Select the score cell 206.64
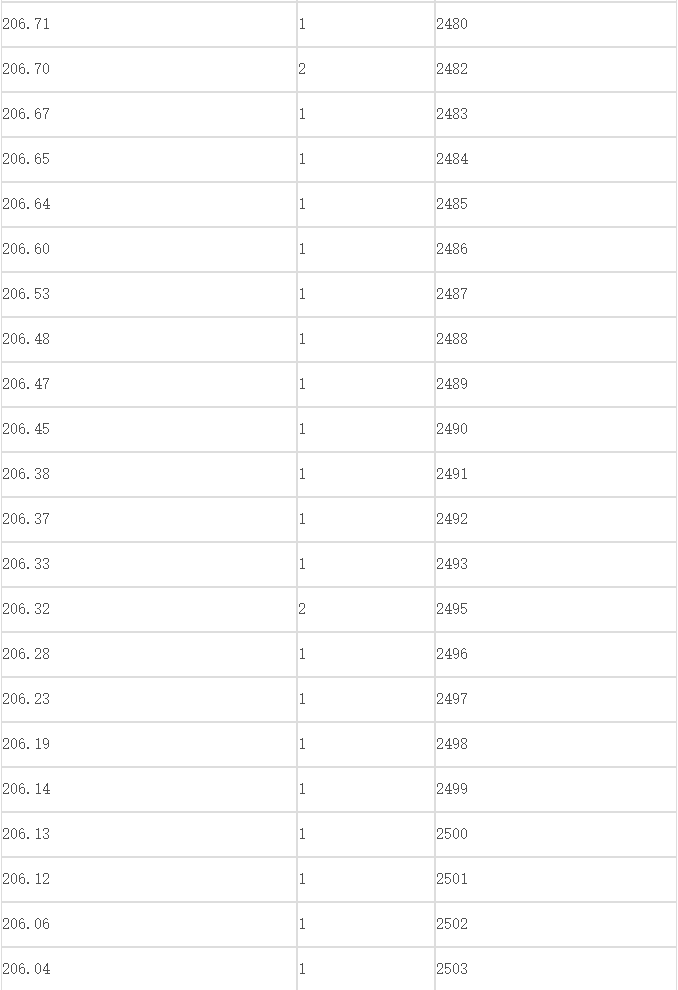The height and width of the screenshot is (990, 678). pos(149,204)
